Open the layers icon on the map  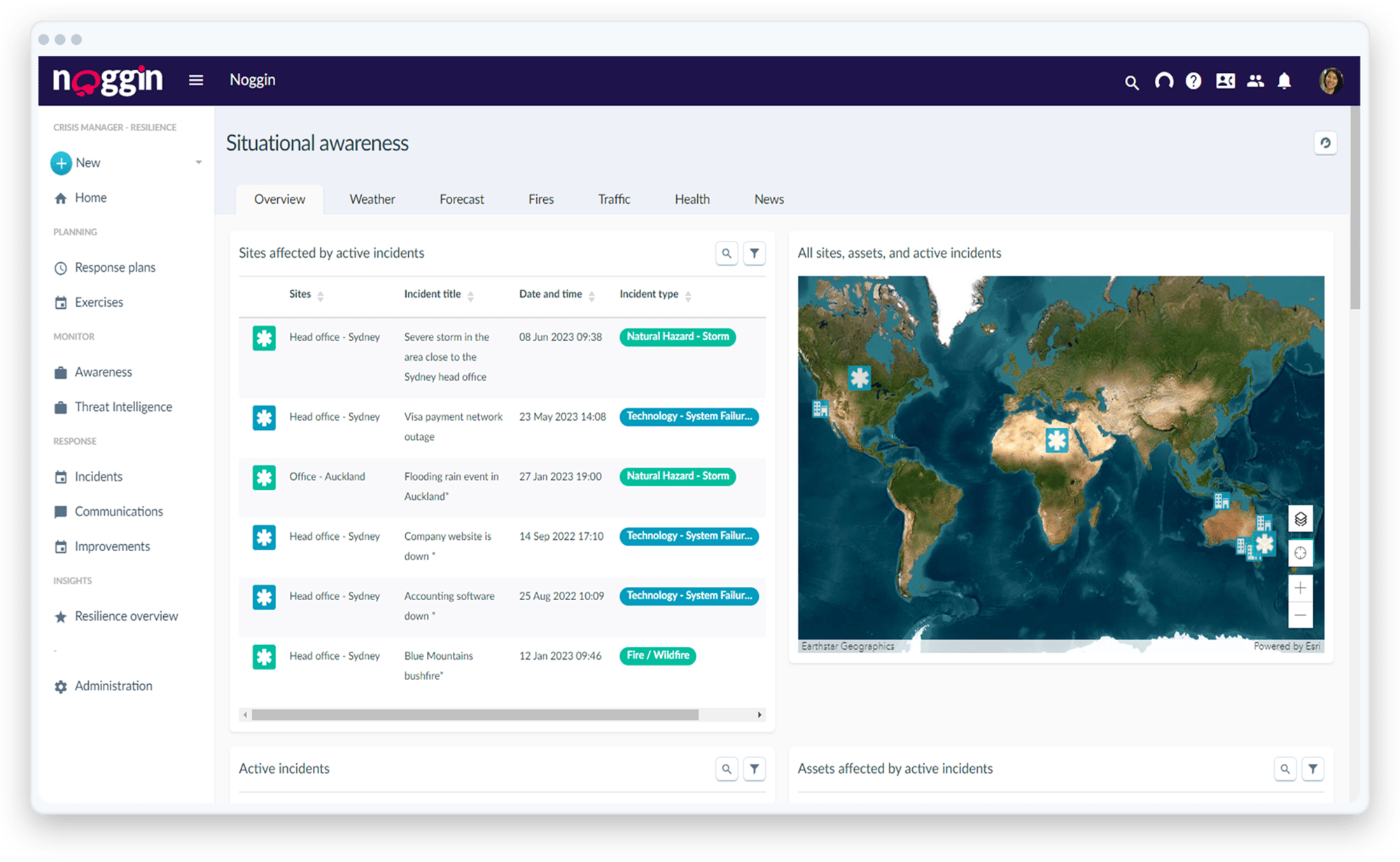click(x=1300, y=520)
